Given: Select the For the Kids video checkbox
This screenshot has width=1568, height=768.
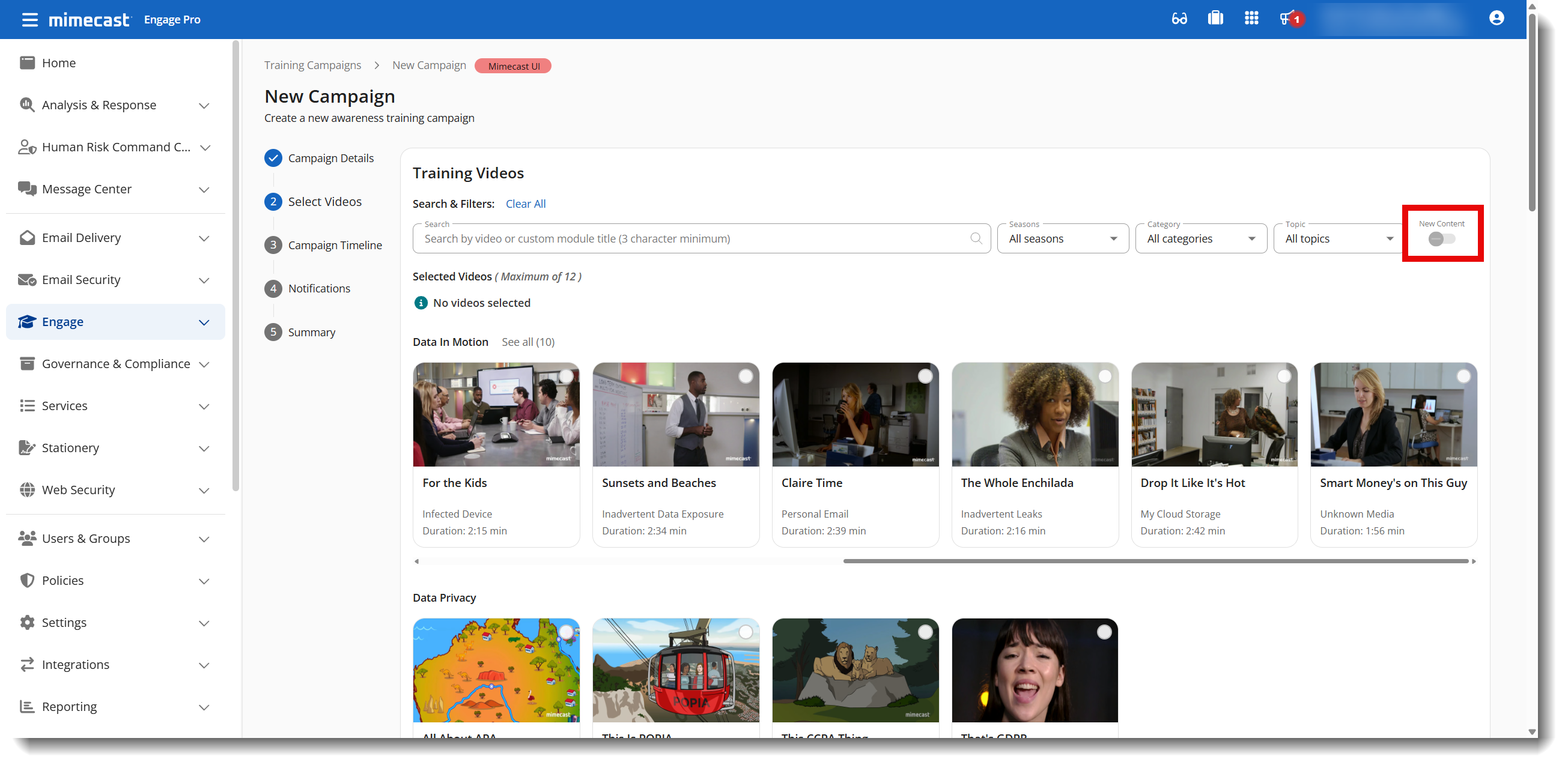Looking at the screenshot, I should pyautogui.click(x=565, y=376).
